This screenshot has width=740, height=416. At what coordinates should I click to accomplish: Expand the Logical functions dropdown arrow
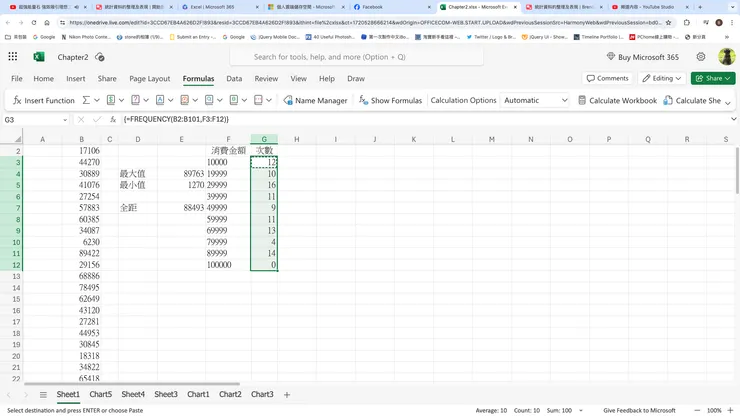tap(146, 100)
